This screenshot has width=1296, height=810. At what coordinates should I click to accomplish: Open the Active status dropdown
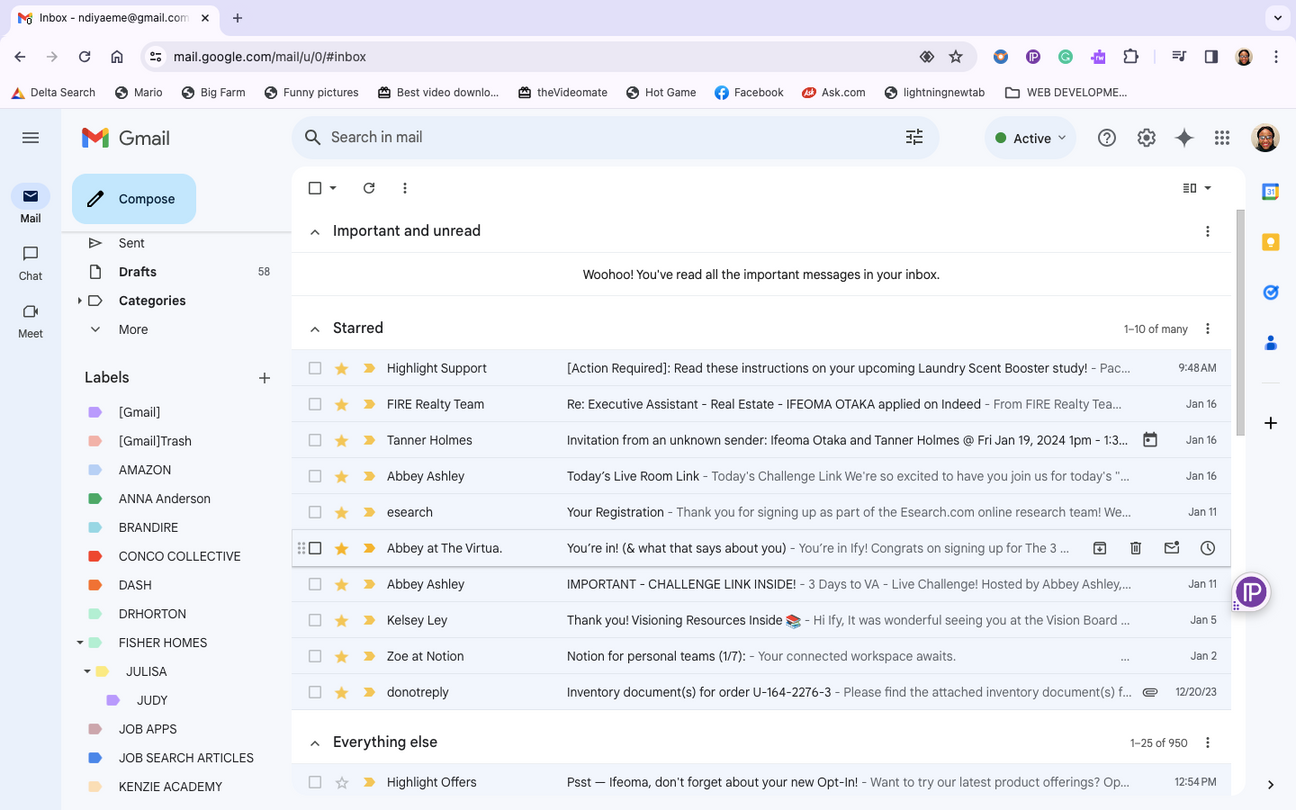[1031, 138]
